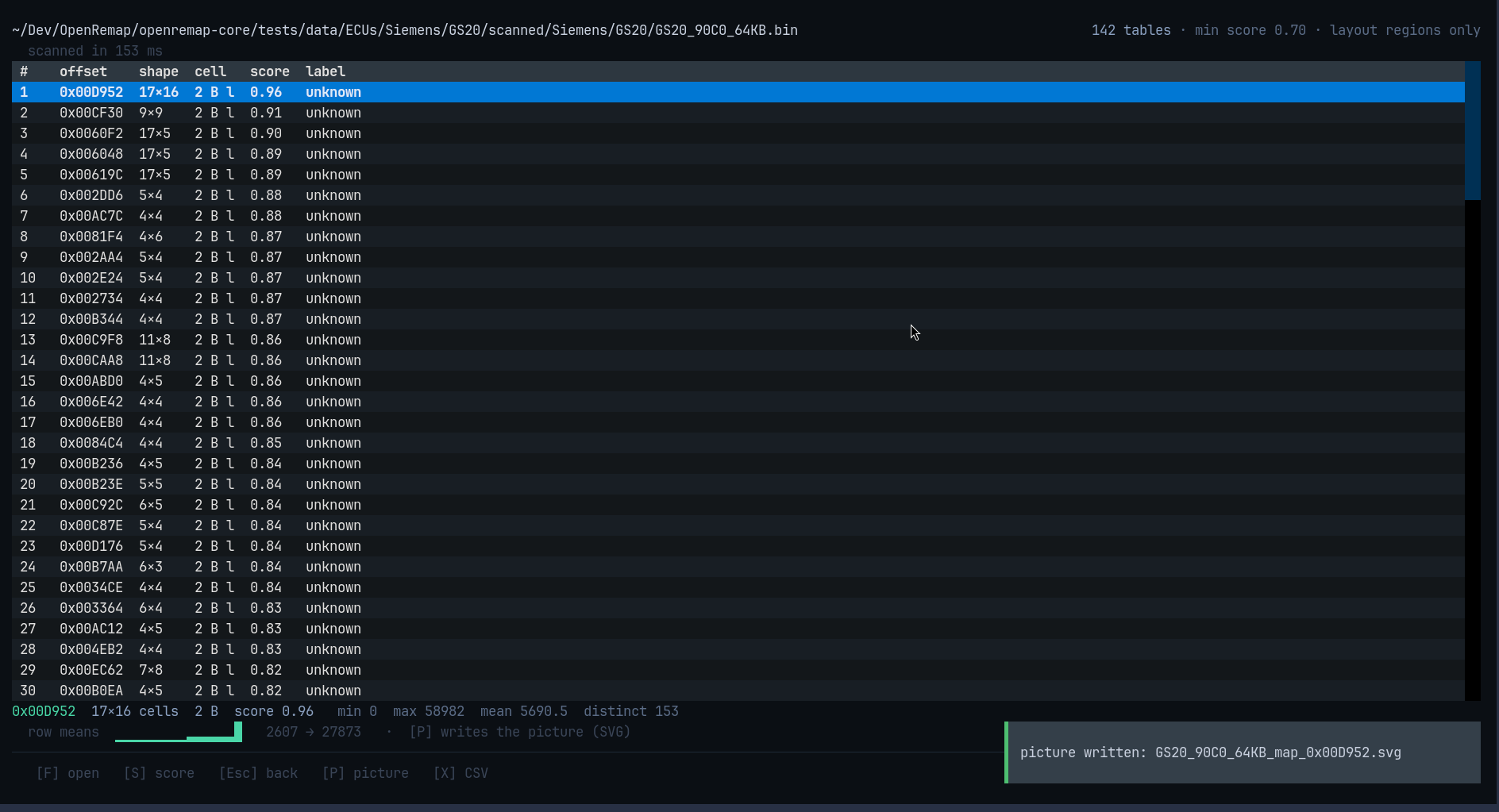This screenshot has height=812, width=1499.
Task: Select the table row at offset 0x002AA4
Action: coord(738,257)
